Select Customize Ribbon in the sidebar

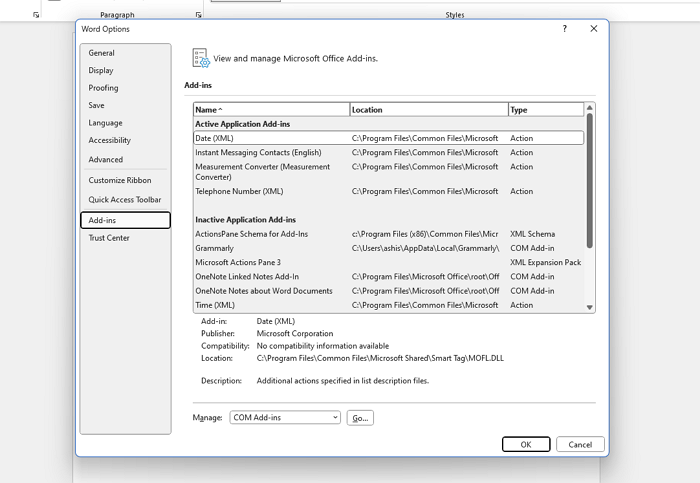120,180
